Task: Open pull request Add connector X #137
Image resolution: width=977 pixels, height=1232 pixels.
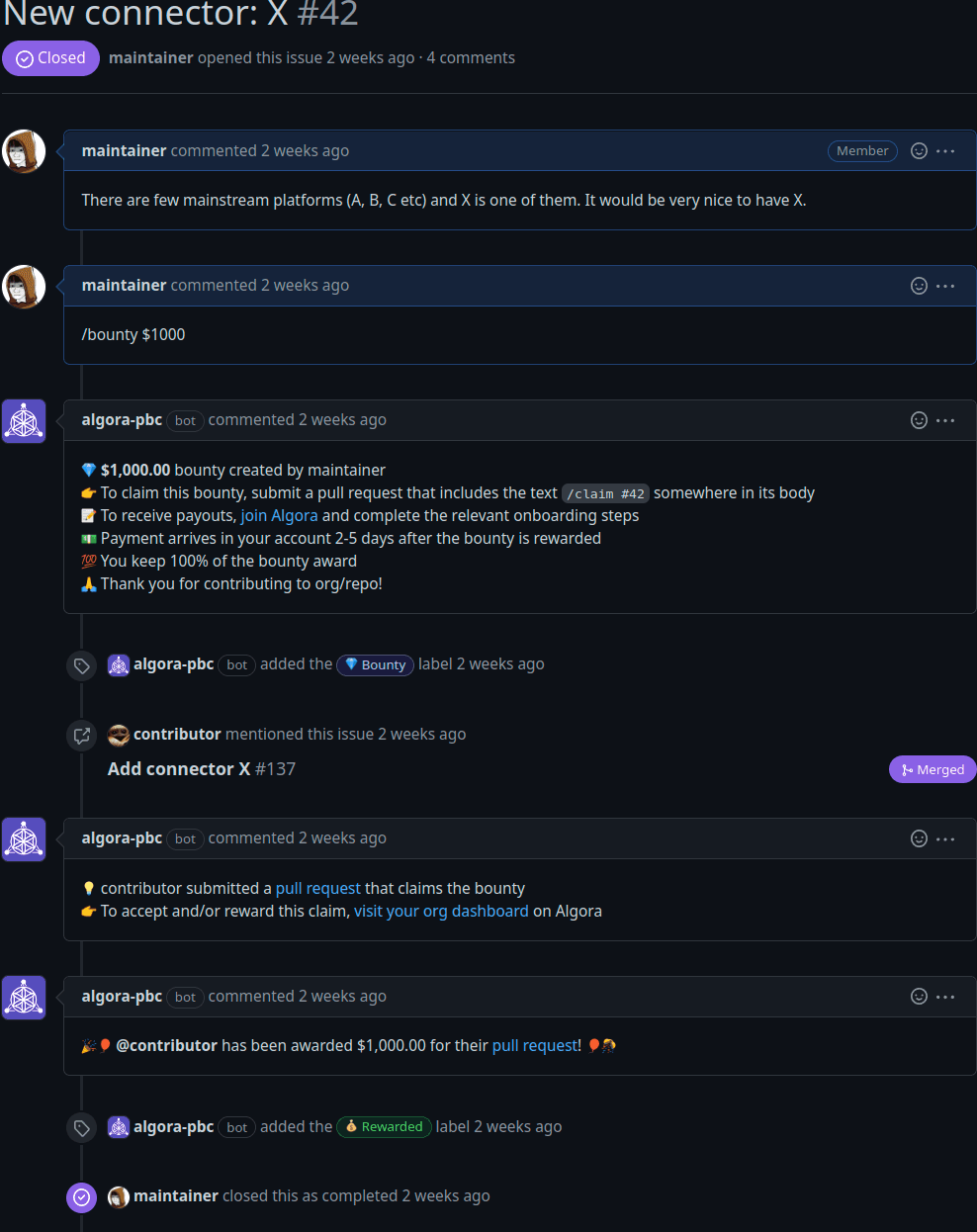Action: [178, 768]
